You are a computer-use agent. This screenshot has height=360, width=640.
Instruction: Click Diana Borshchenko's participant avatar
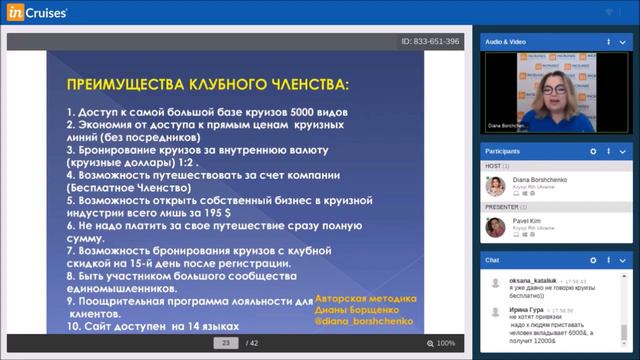(496, 187)
